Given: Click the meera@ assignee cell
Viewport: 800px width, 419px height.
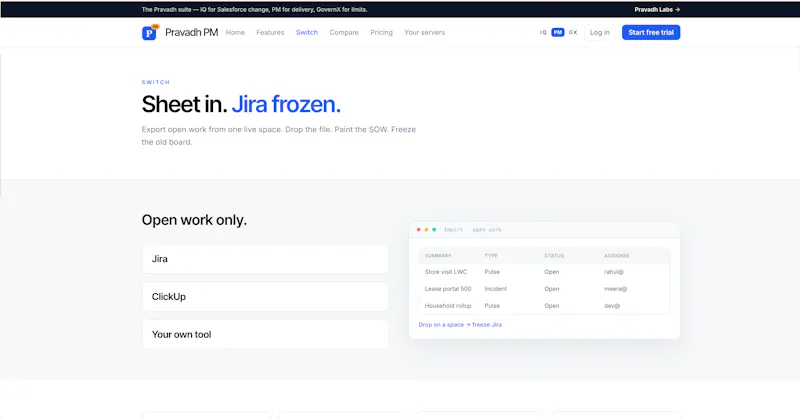Looking at the screenshot, I should click(615, 289).
